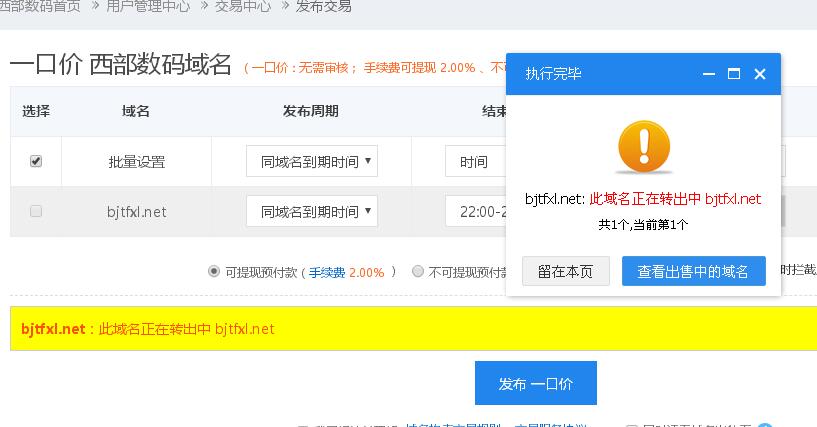Select 可提现预付款 radio option
This screenshot has width=817, height=427.
(214, 271)
